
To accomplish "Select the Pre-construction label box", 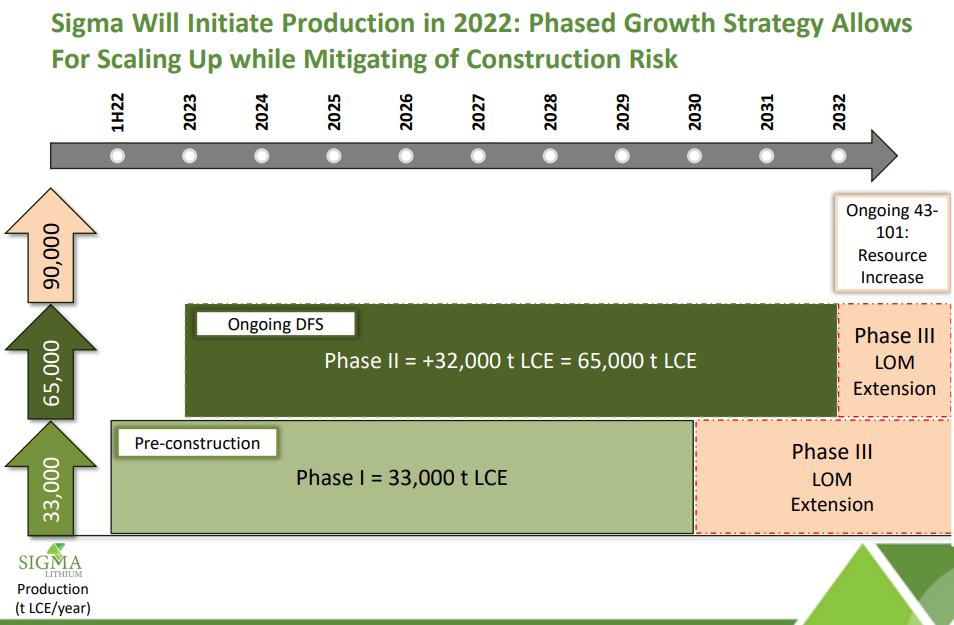I will [197, 442].
